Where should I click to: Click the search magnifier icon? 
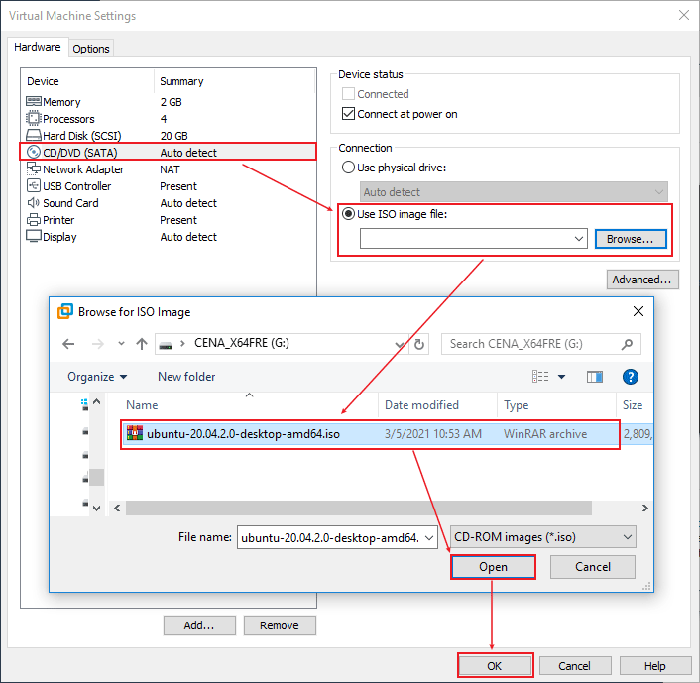pyautogui.click(x=627, y=344)
